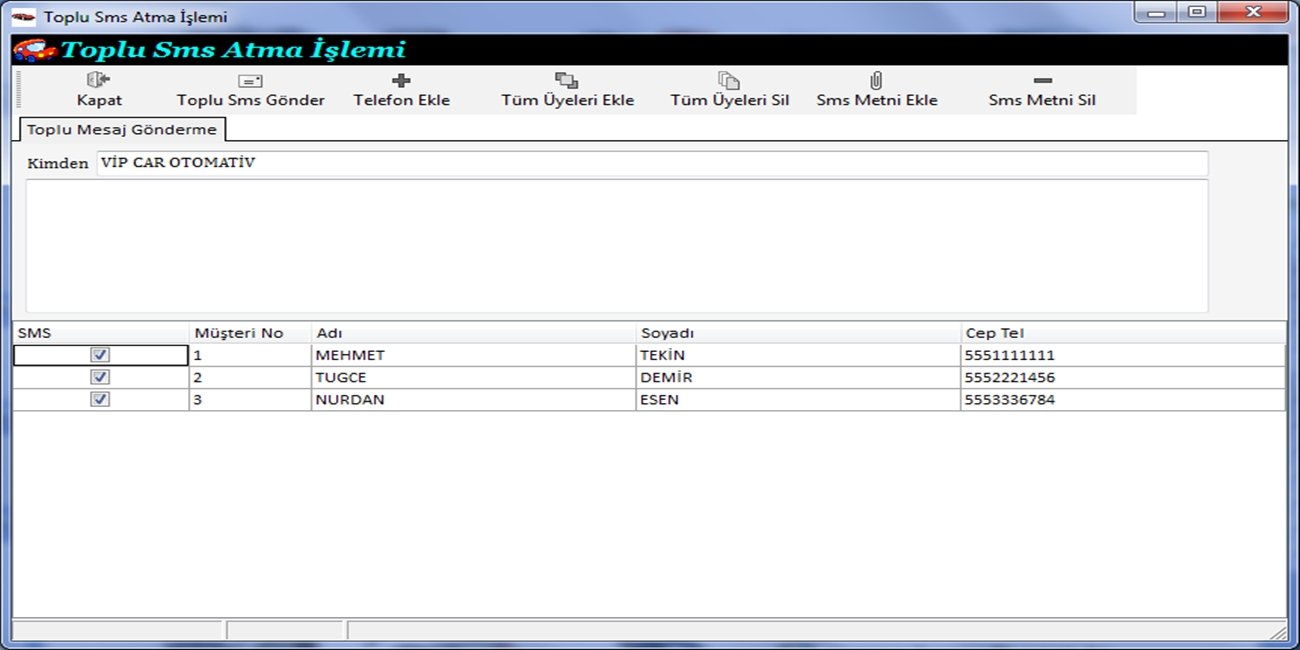
Task: Click inside the empty SMS message text area
Action: (616, 246)
